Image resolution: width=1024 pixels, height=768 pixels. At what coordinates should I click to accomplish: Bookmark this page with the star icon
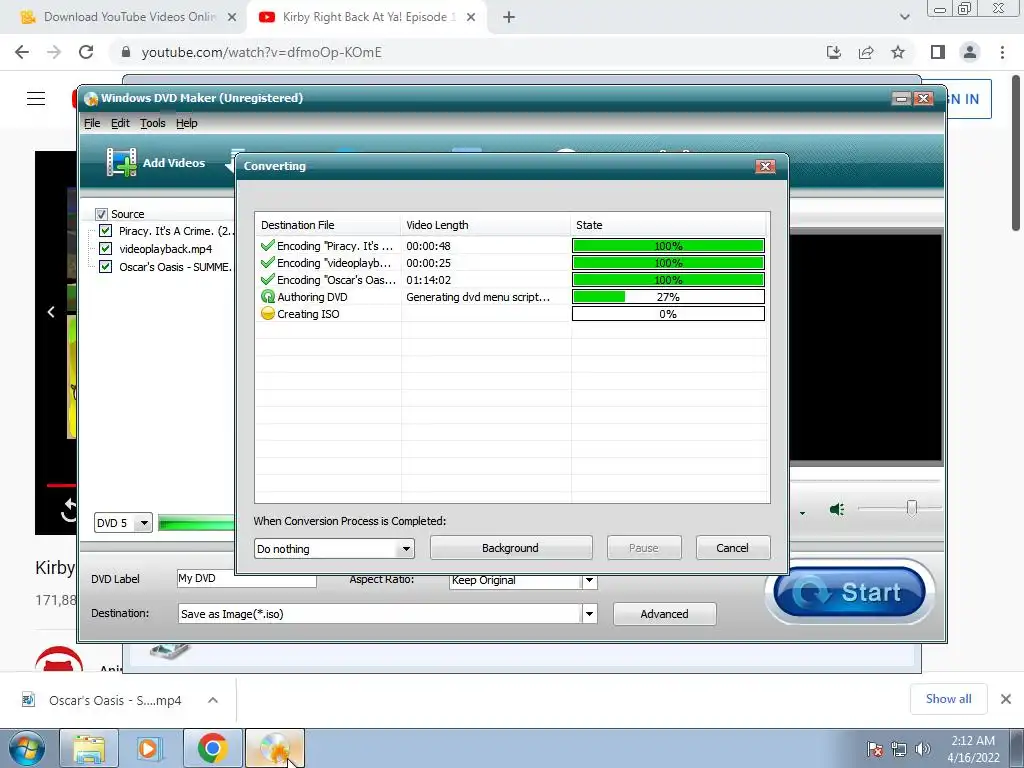[x=898, y=52]
